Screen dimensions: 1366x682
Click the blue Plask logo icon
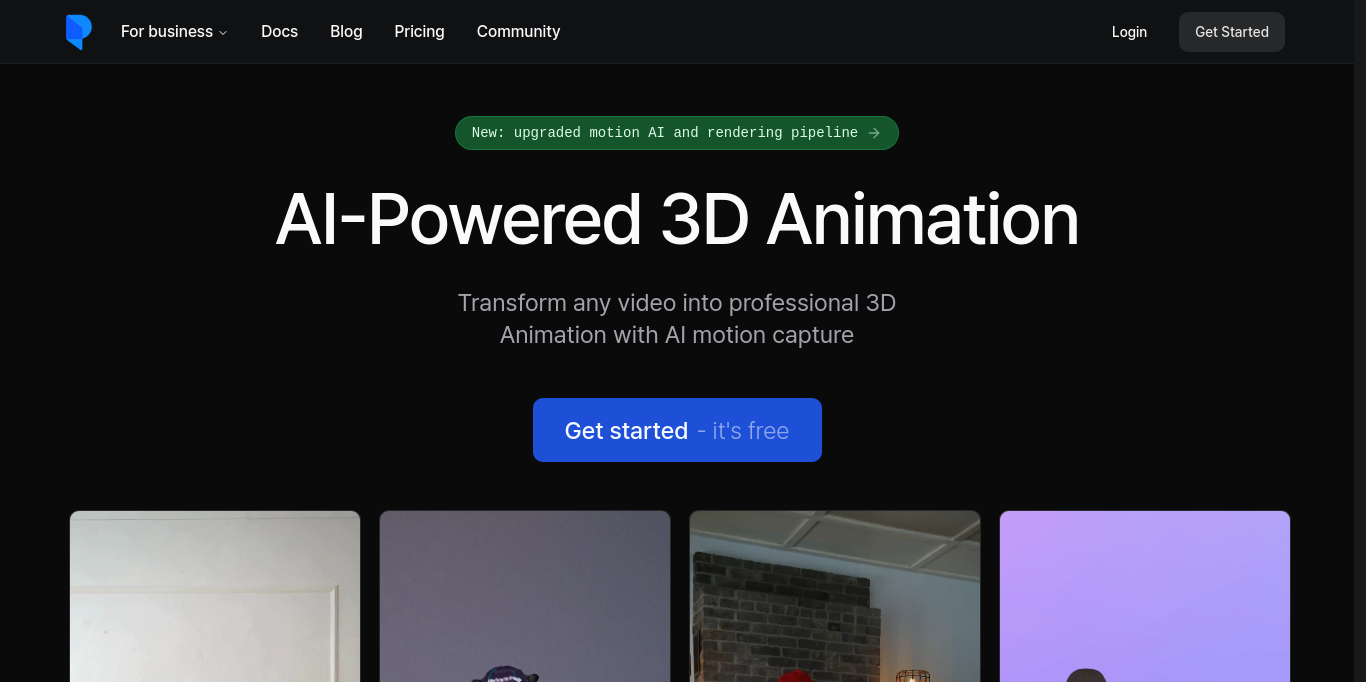tap(78, 32)
